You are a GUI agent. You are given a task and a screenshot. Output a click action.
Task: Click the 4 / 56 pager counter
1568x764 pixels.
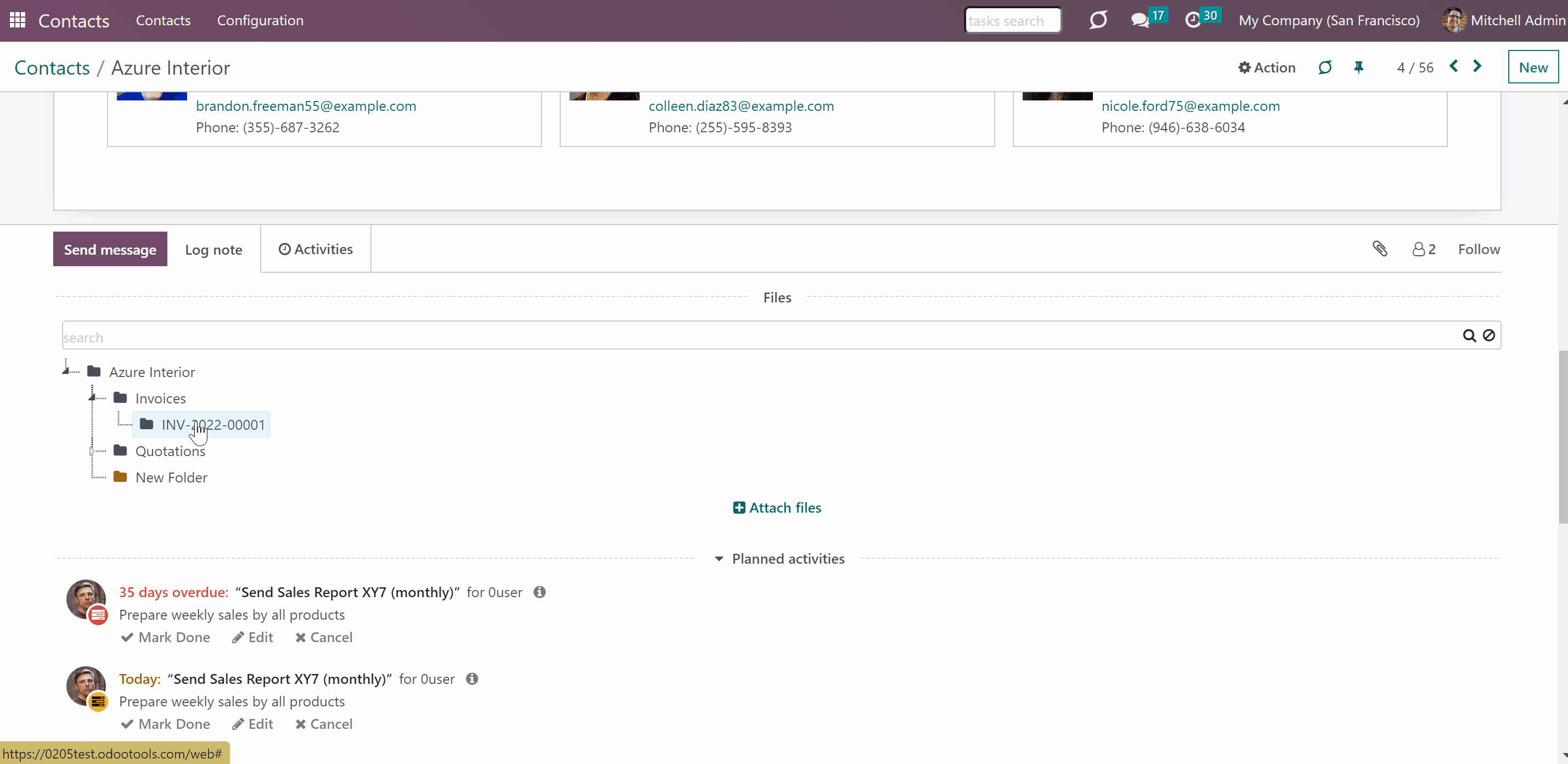point(1415,68)
